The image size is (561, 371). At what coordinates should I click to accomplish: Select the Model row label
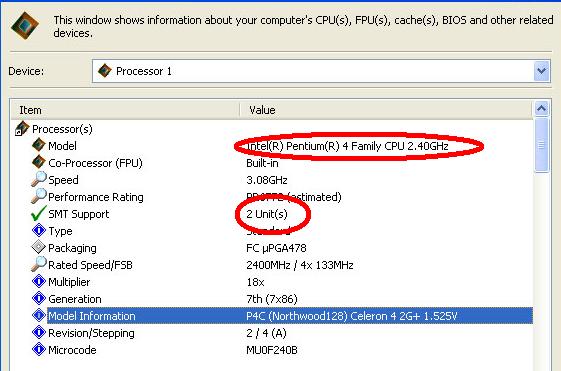pos(62,146)
